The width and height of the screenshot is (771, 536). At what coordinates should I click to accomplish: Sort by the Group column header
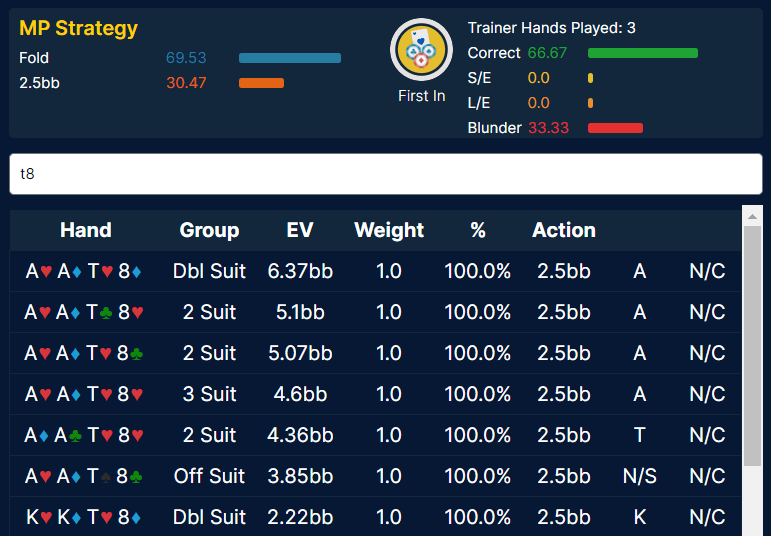(x=209, y=230)
